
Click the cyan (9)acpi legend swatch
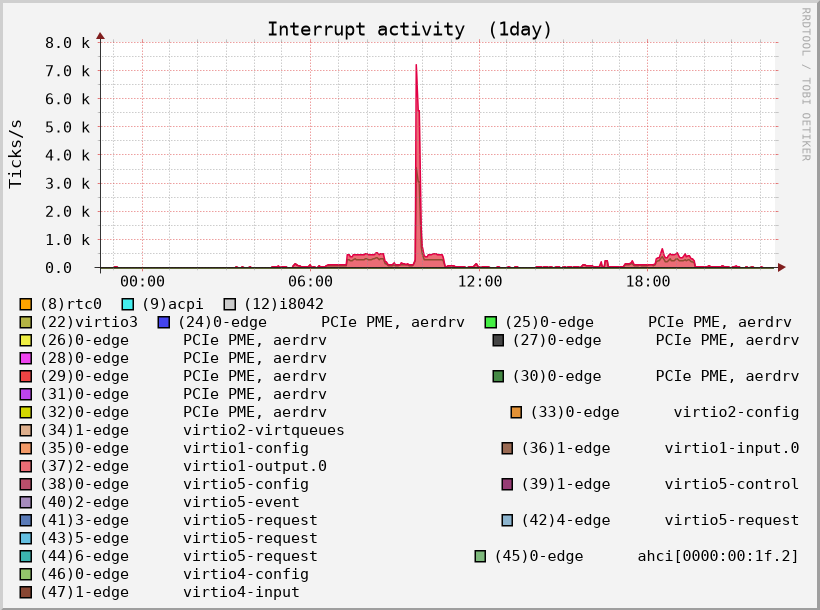point(128,304)
